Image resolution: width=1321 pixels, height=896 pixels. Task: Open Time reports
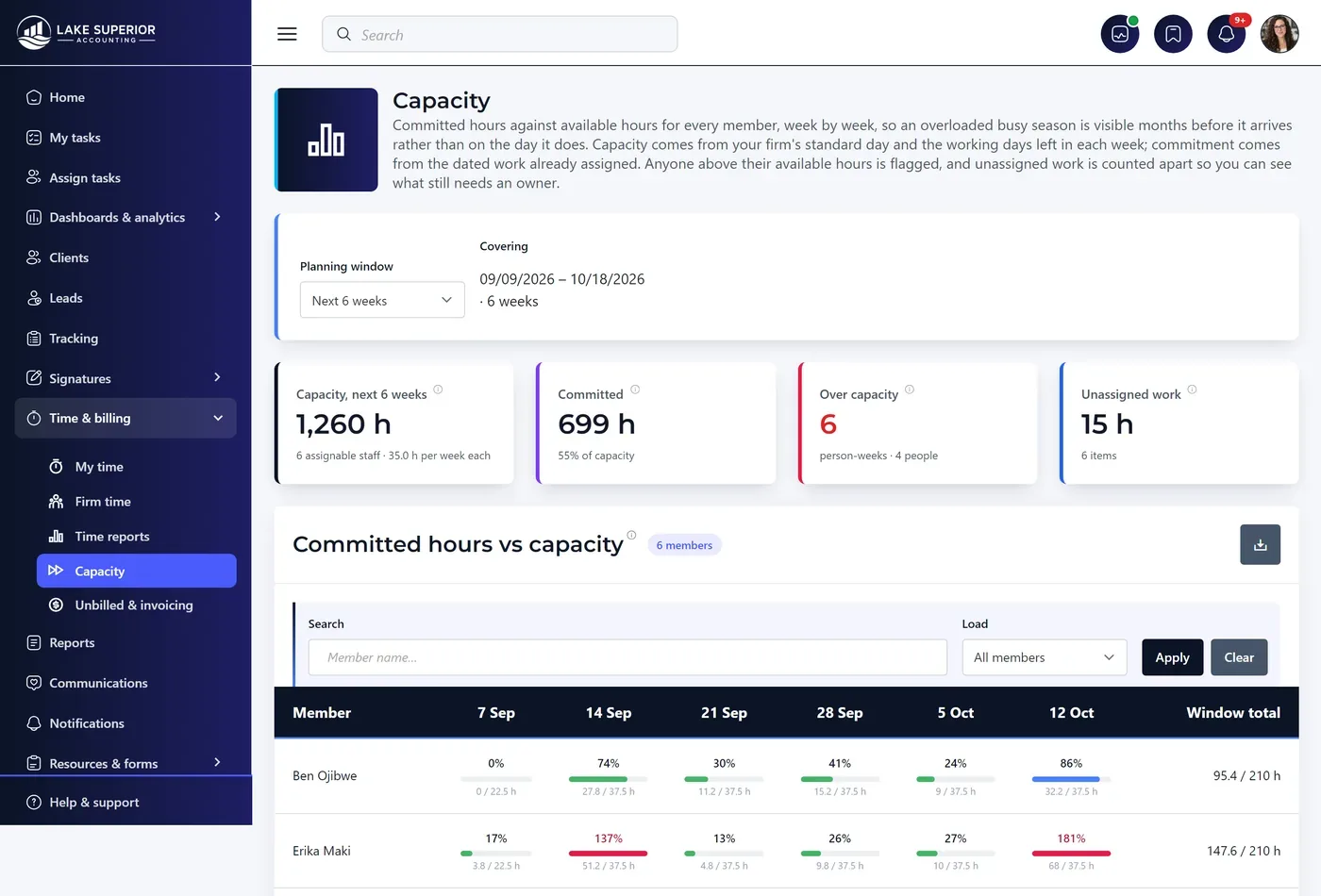[x=137, y=537]
